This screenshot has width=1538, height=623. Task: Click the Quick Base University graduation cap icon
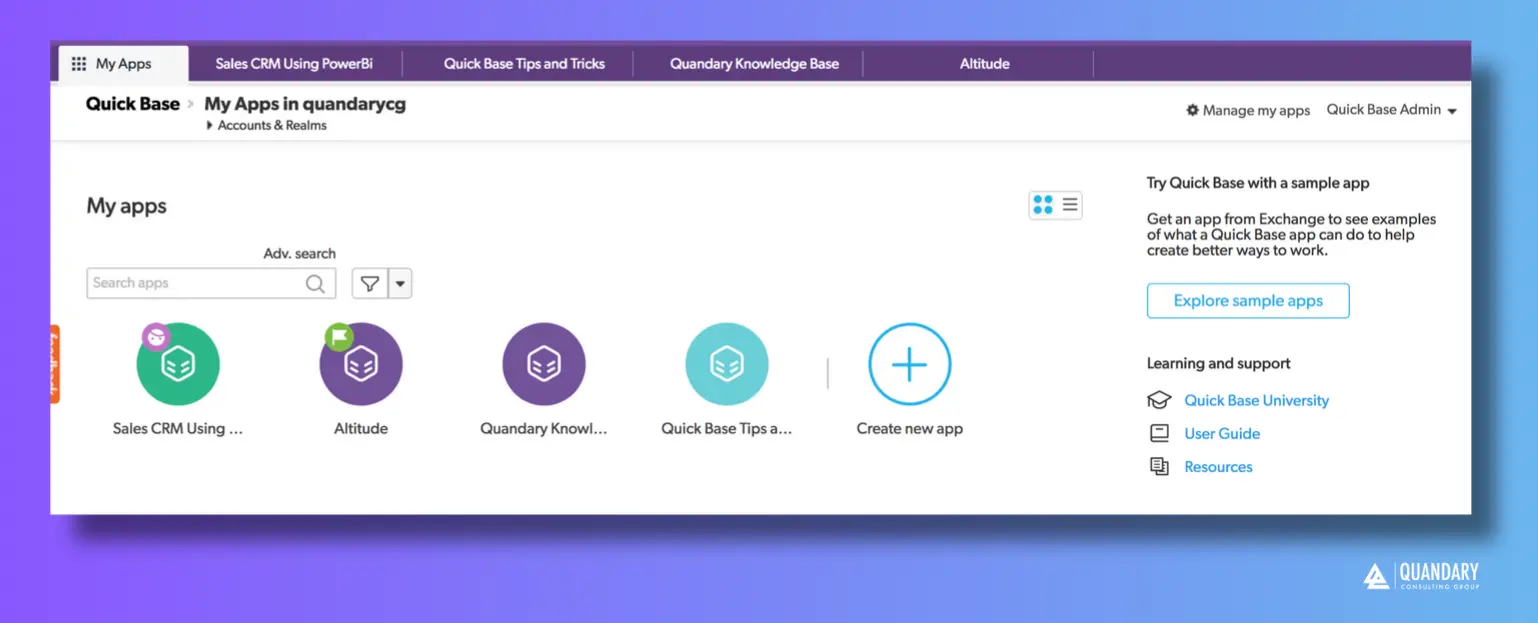(x=1159, y=399)
